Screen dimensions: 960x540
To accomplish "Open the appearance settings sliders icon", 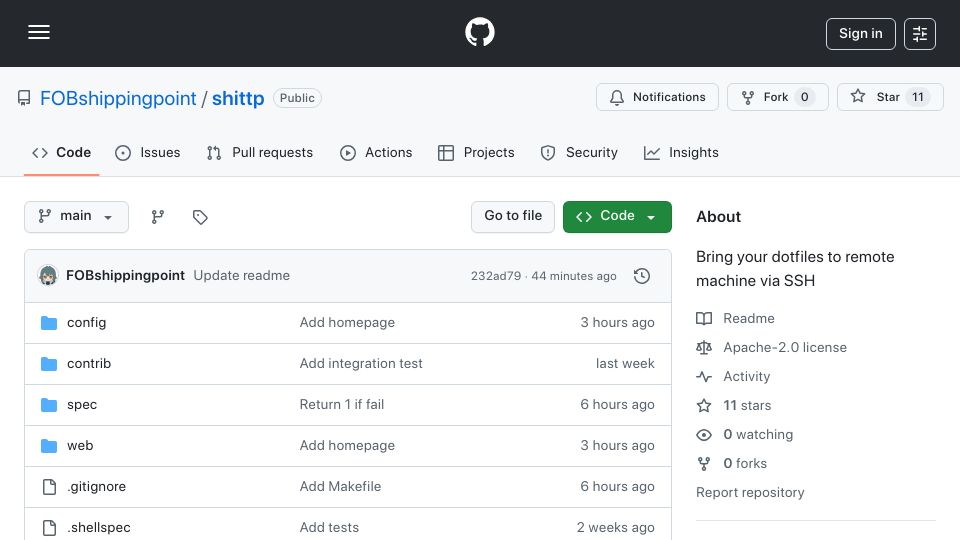I will 920,34.
